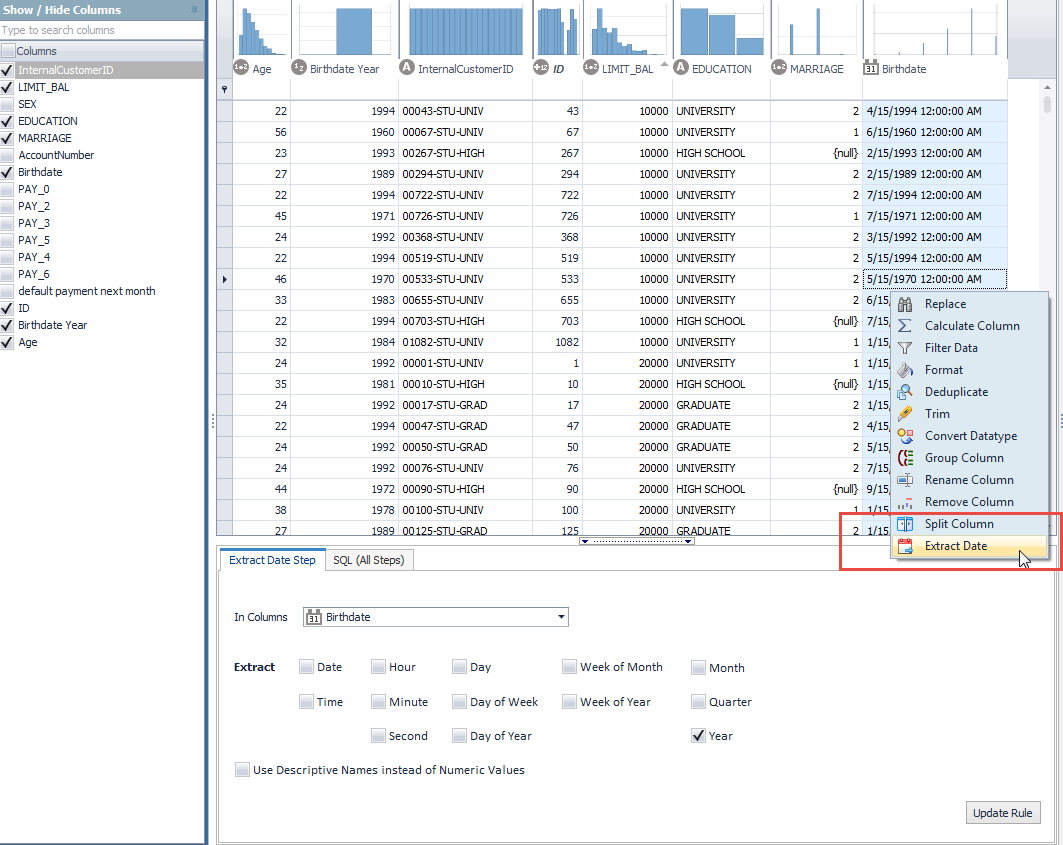Click the Remove Column icon
The image size is (1063, 845).
click(x=905, y=502)
